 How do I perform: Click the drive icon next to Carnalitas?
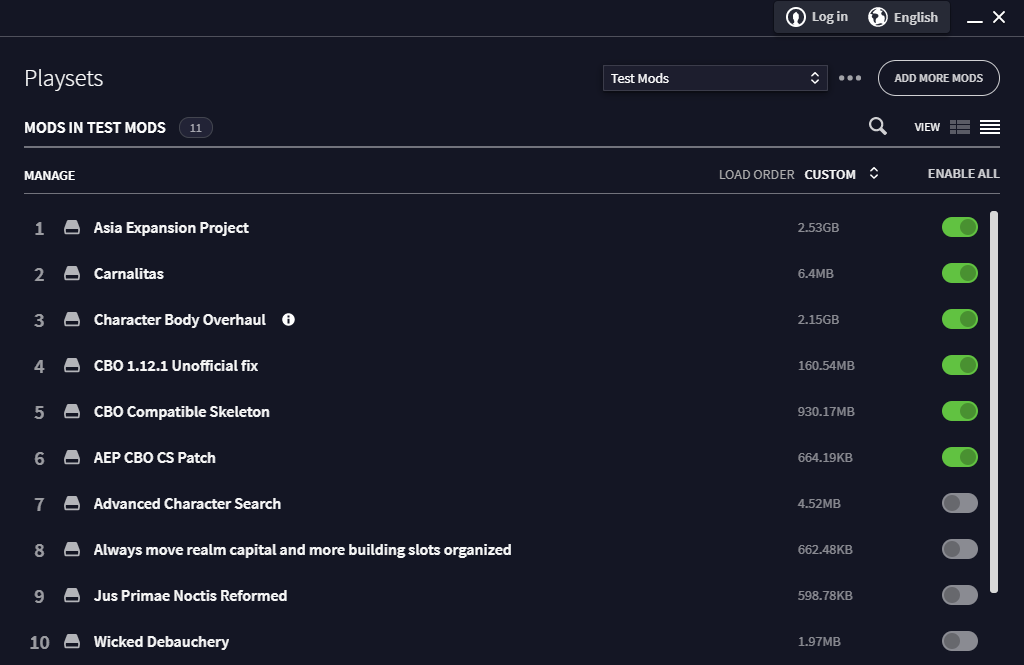point(72,274)
